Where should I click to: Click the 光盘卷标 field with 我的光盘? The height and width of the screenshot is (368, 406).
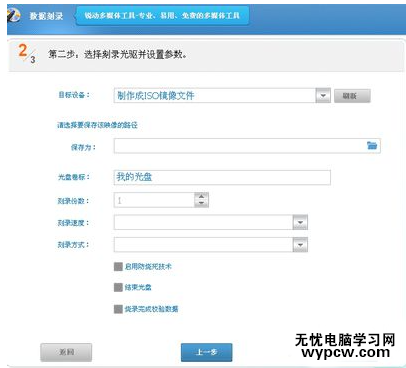[x=222, y=177]
